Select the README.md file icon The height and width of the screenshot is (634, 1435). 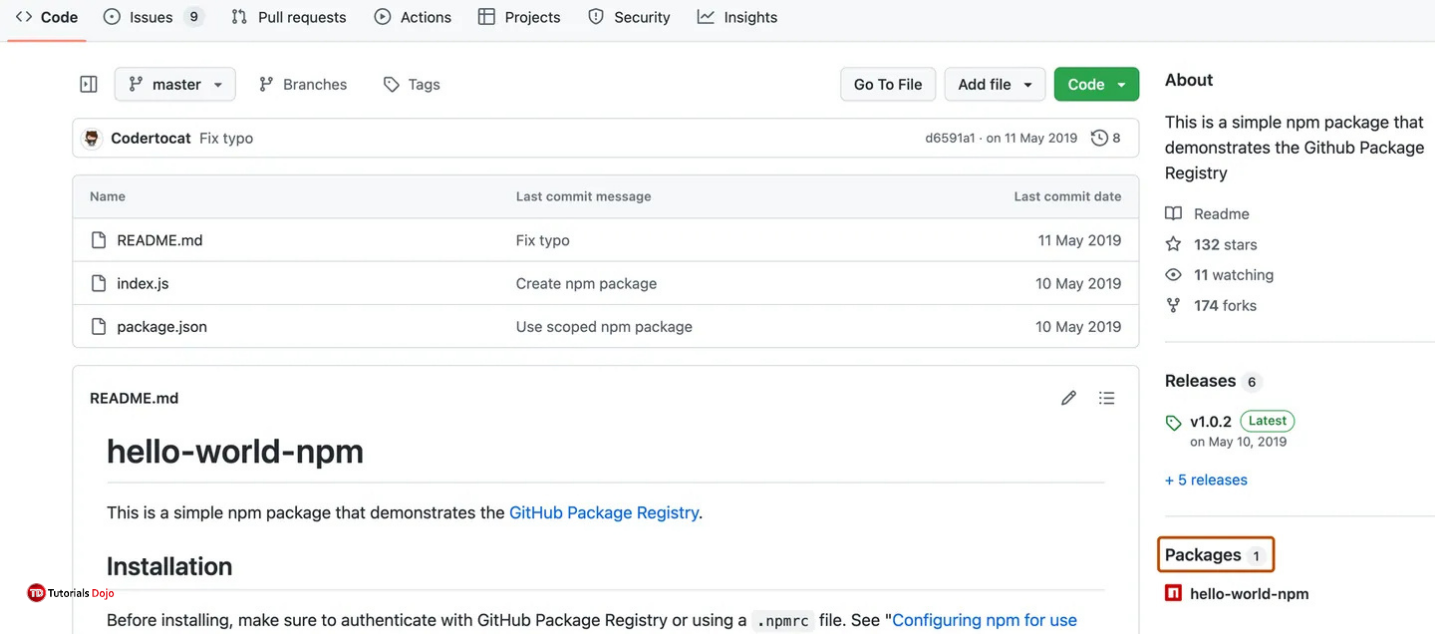(98, 240)
